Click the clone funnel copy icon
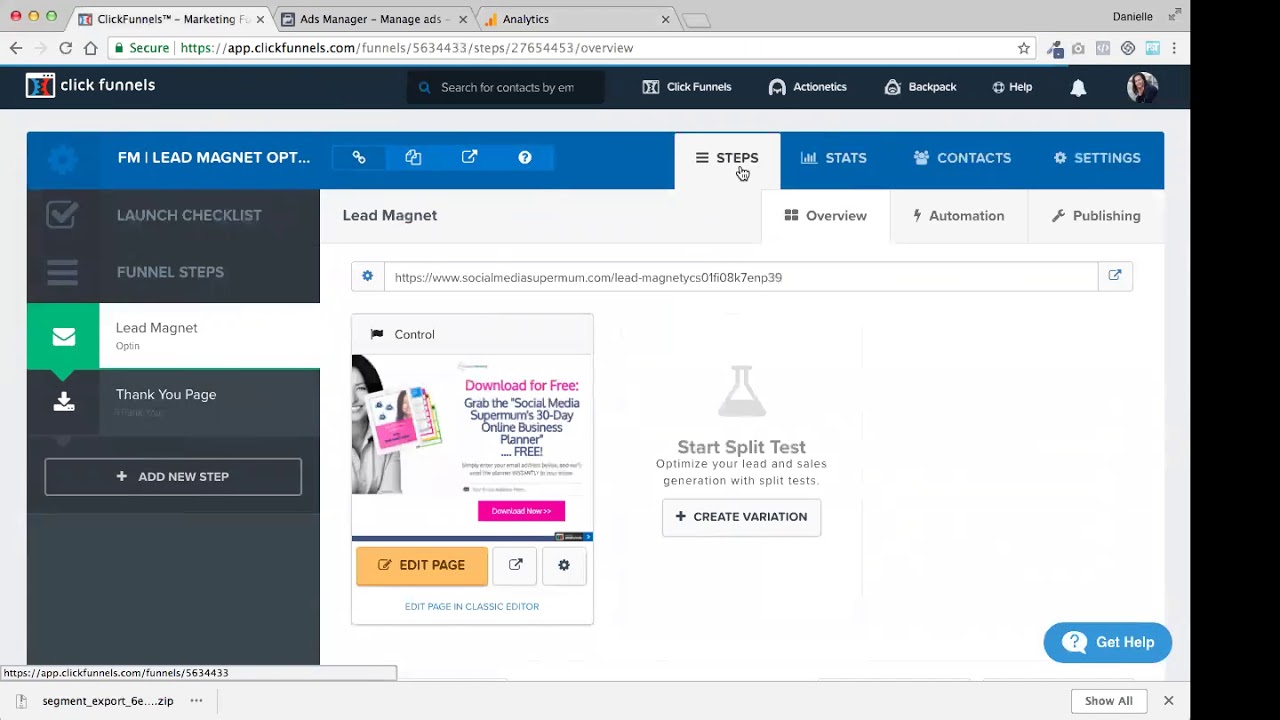Viewport: 1280px width, 720px height. pyautogui.click(x=413, y=157)
